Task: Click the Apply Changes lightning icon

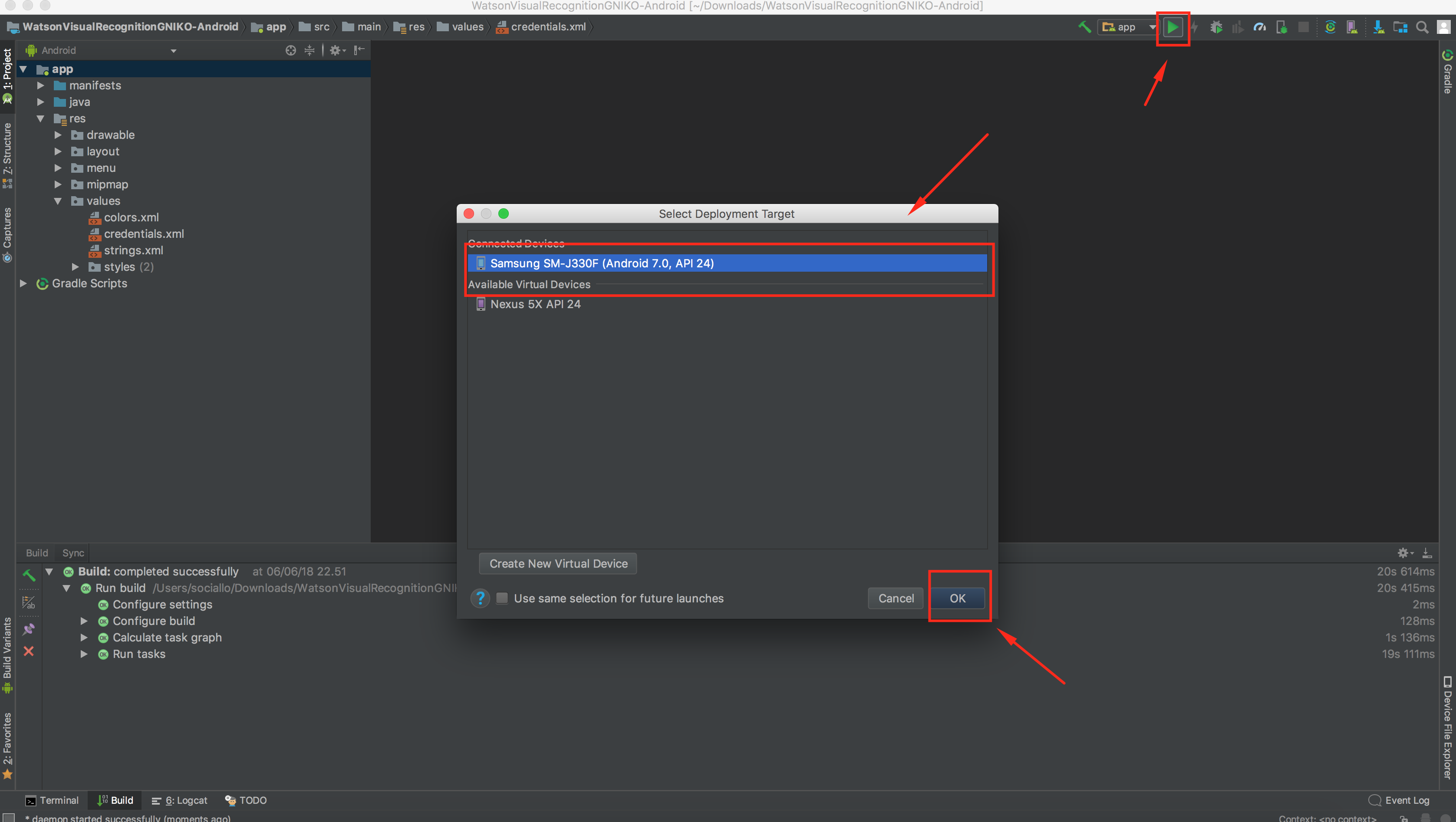Action: click(1194, 27)
